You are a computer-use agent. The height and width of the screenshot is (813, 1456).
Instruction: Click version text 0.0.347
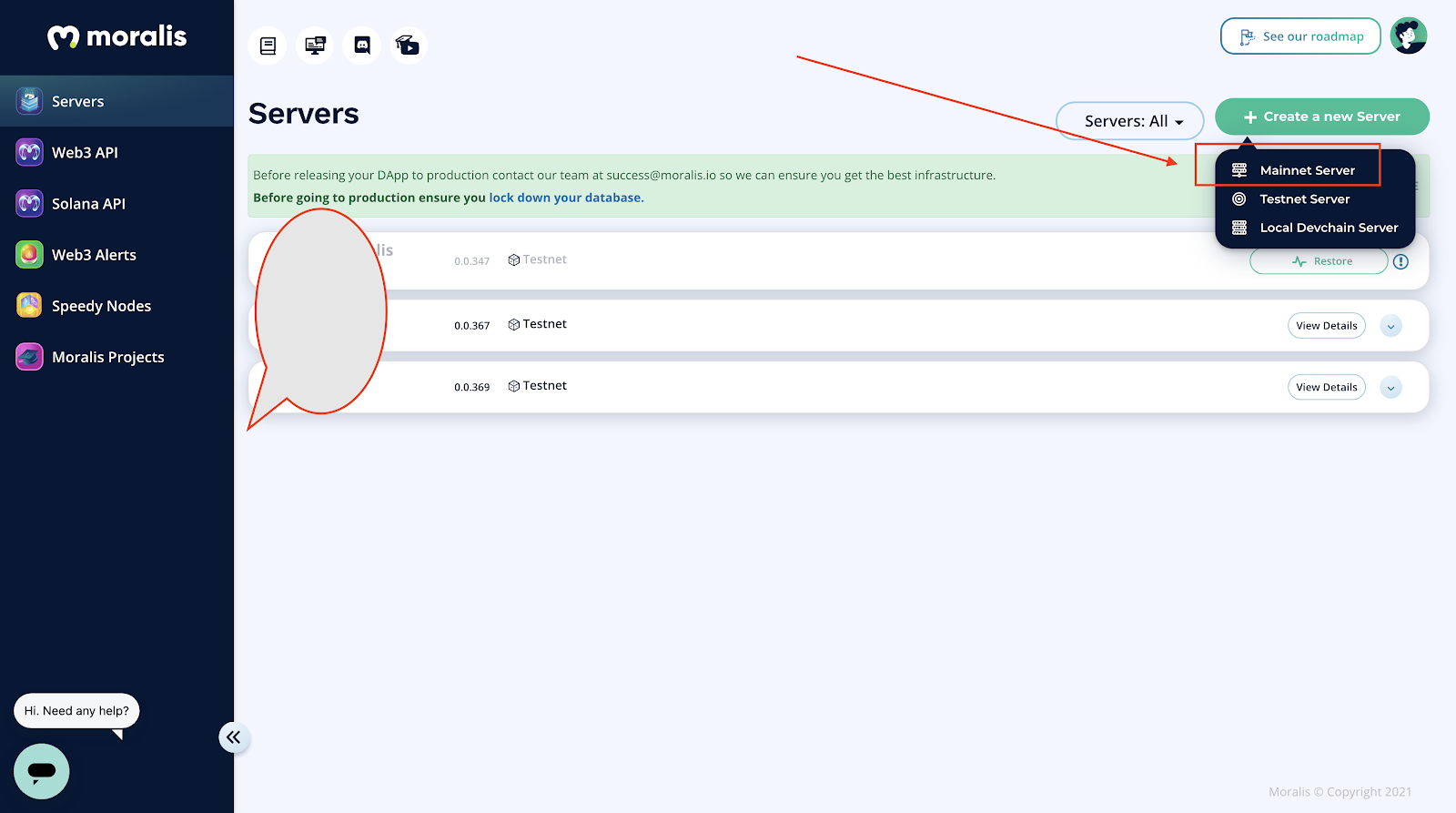[472, 261]
